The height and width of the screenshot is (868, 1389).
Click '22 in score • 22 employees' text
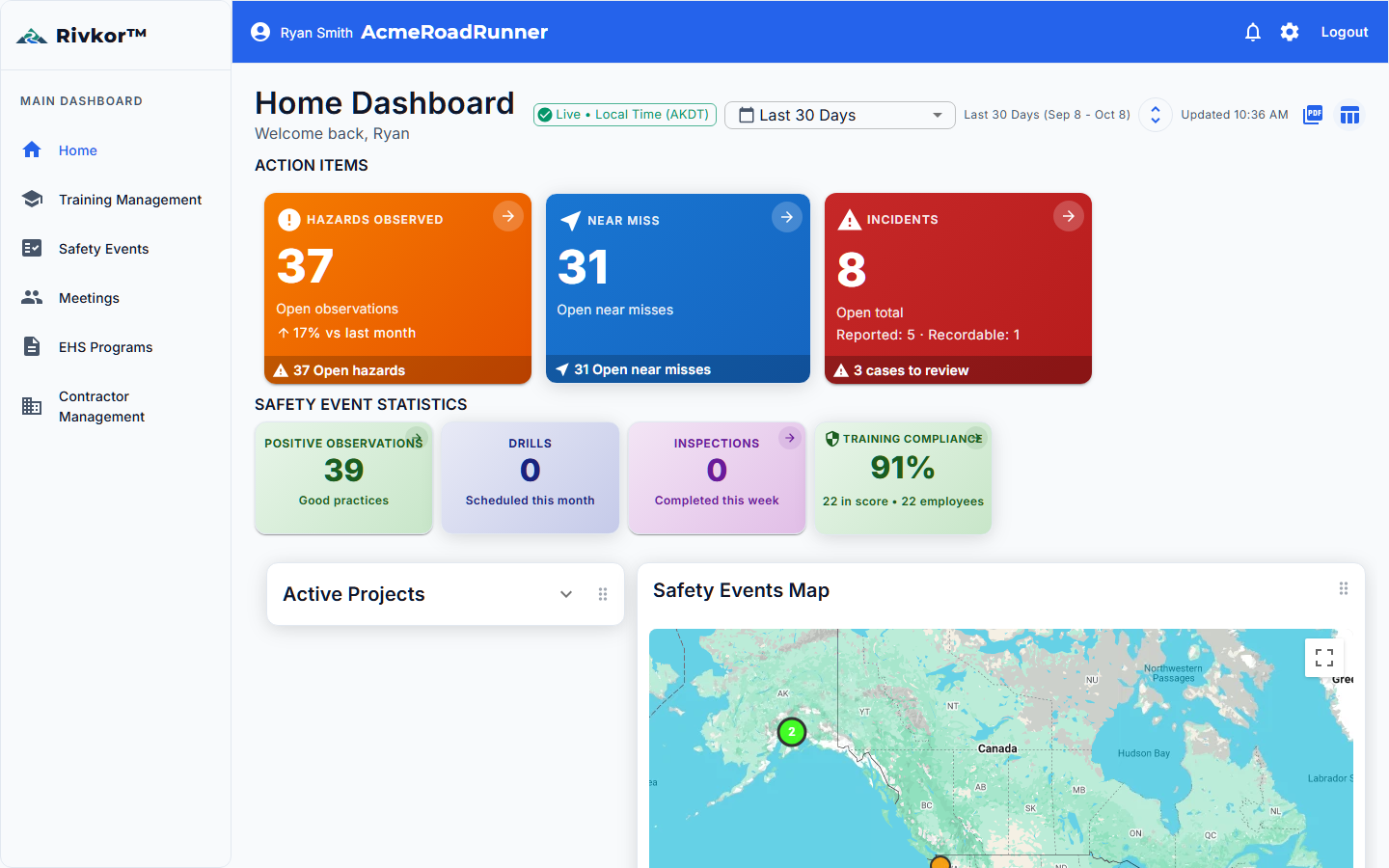(x=903, y=502)
